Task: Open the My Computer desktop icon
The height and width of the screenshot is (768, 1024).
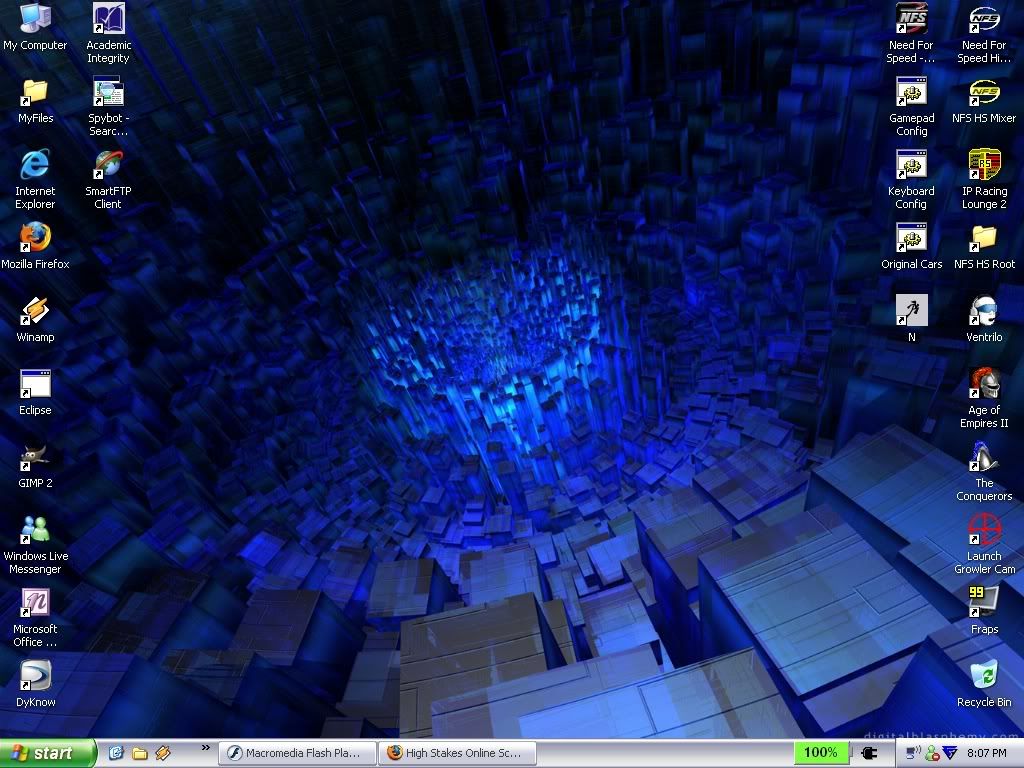Action: [35, 26]
